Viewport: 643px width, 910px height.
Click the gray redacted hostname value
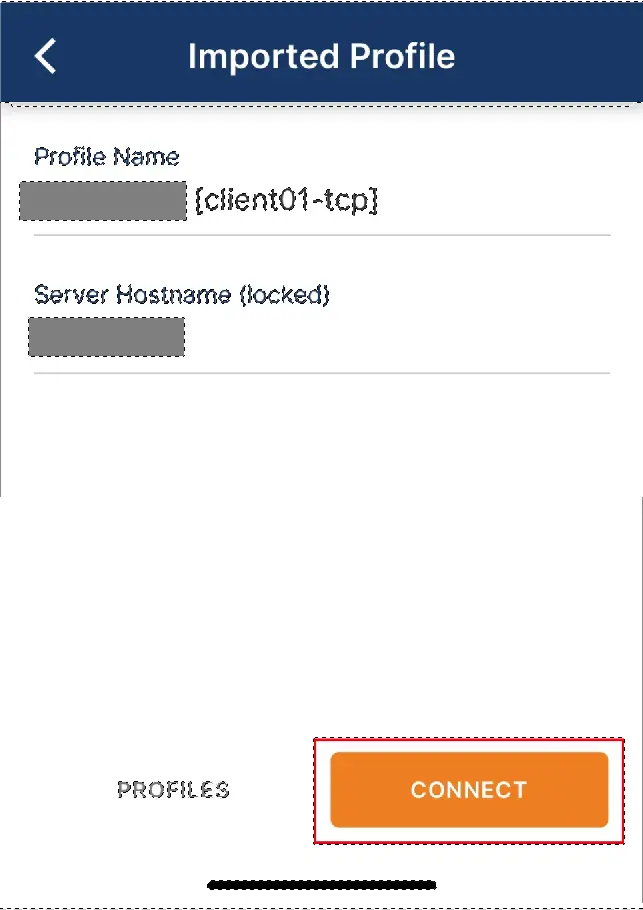(107, 337)
